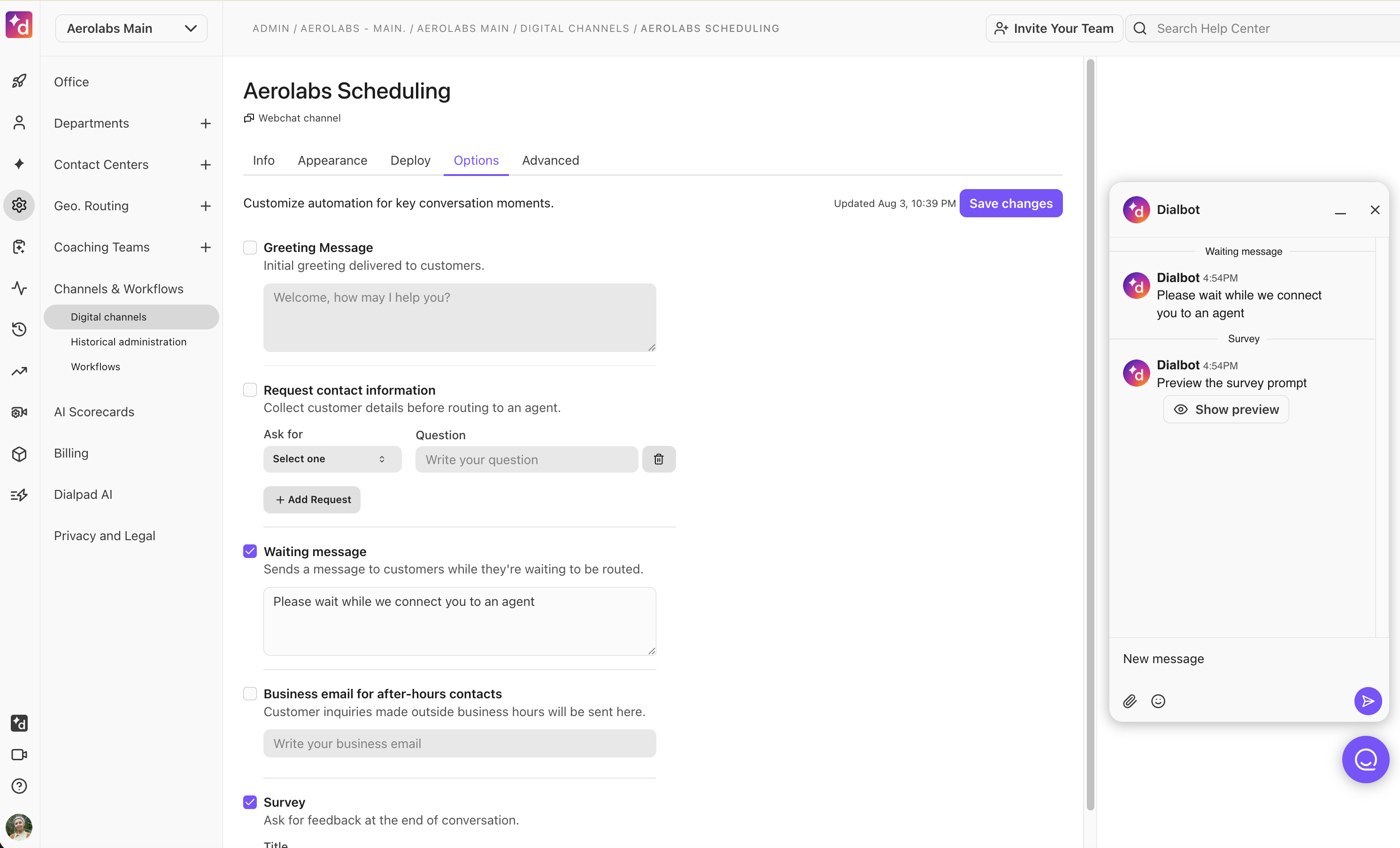The width and height of the screenshot is (1400, 848).
Task: Open the emoji picker in Dialbot chat
Action: [x=1158, y=701]
